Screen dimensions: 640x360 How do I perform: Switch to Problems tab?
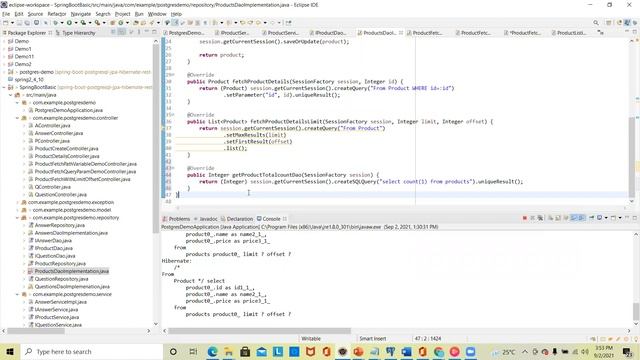pyautogui.click(x=176, y=219)
